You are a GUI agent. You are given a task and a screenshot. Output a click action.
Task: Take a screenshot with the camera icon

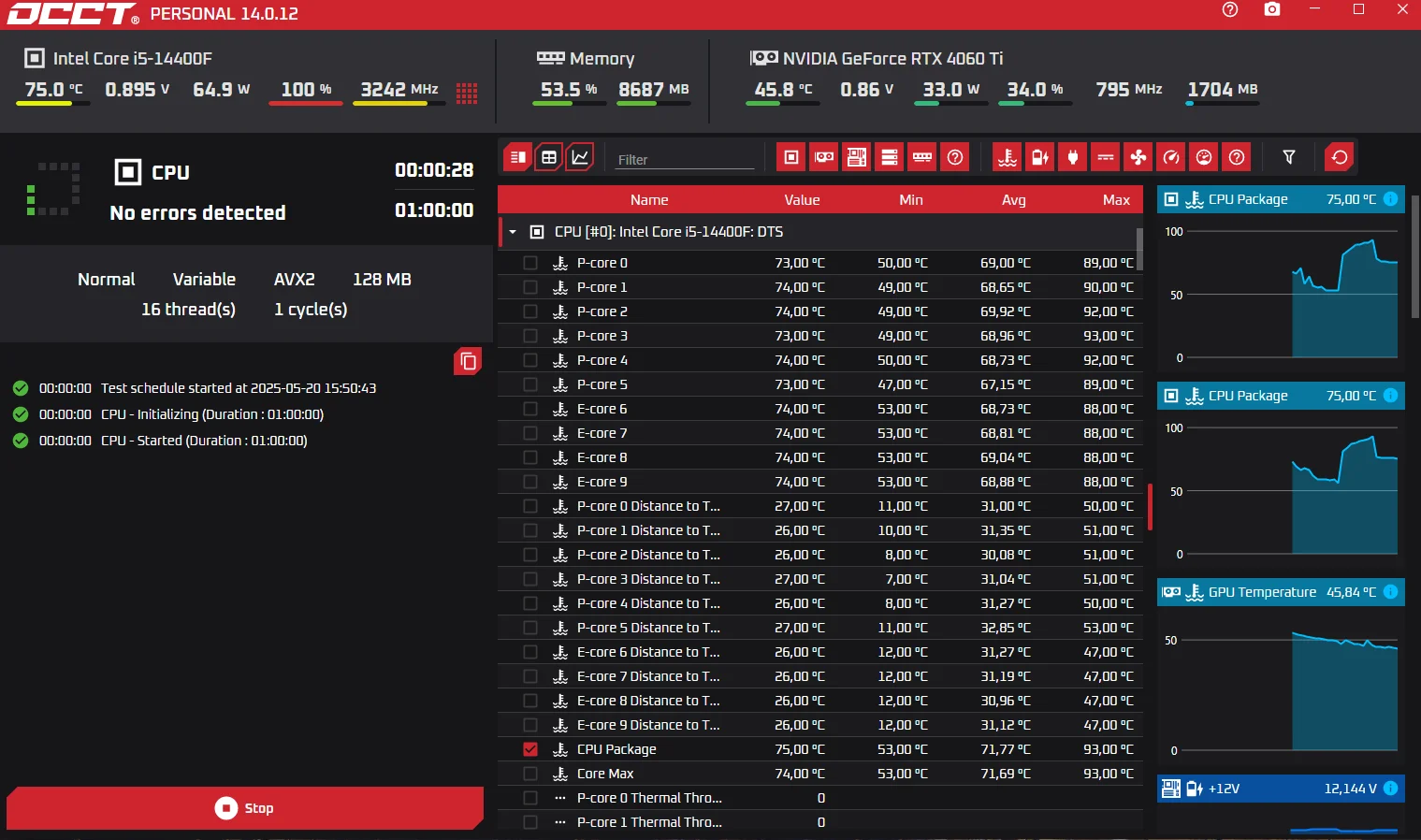point(1272,9)
